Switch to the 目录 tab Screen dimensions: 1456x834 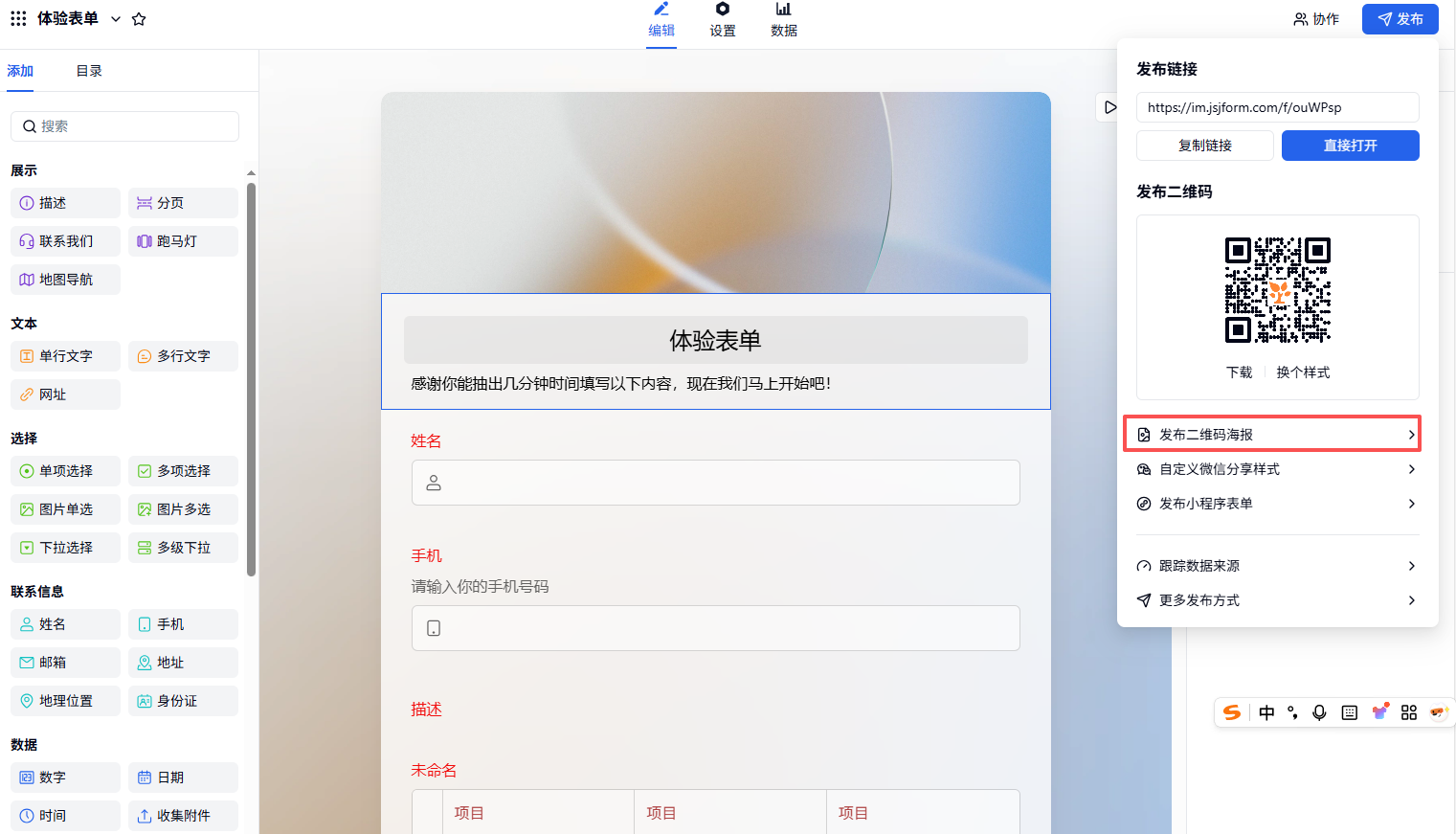pyautogui.click(x=89, y=71)
